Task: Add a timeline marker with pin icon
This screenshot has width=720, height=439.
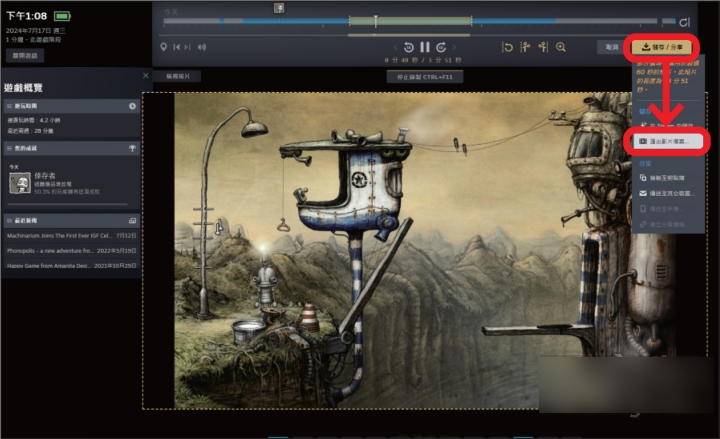Action: pos(163,47)
